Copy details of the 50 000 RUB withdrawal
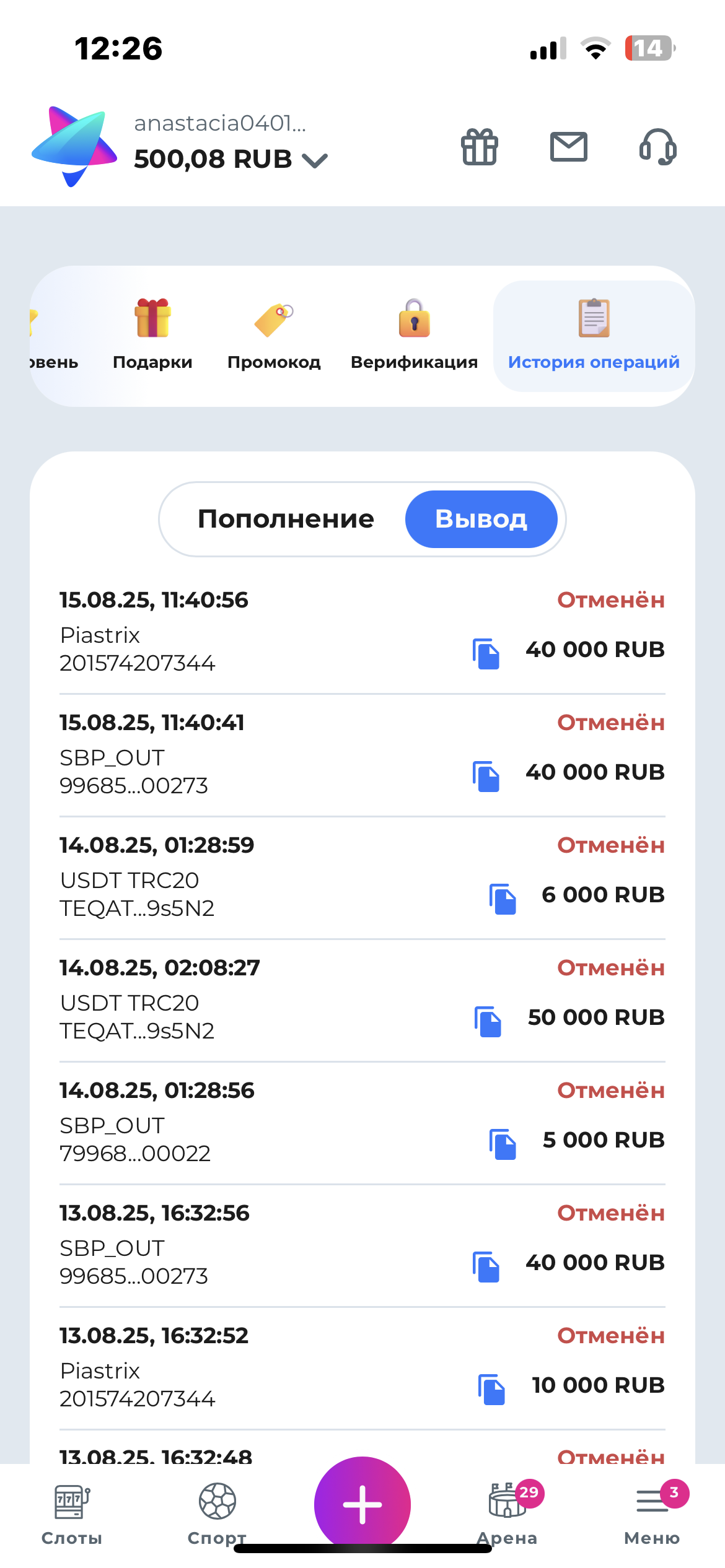This screenshot has width=725, height=1568. point(488,1022)
